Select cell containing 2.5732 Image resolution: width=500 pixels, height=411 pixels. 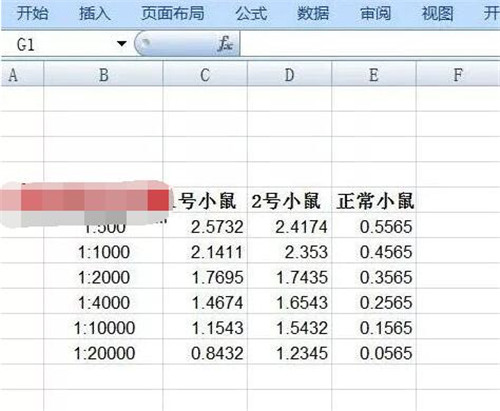pyautogui.click(x=205, y=226)
